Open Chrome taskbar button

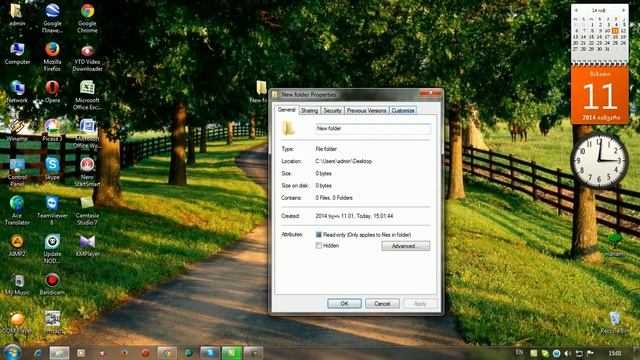(167, 353)
